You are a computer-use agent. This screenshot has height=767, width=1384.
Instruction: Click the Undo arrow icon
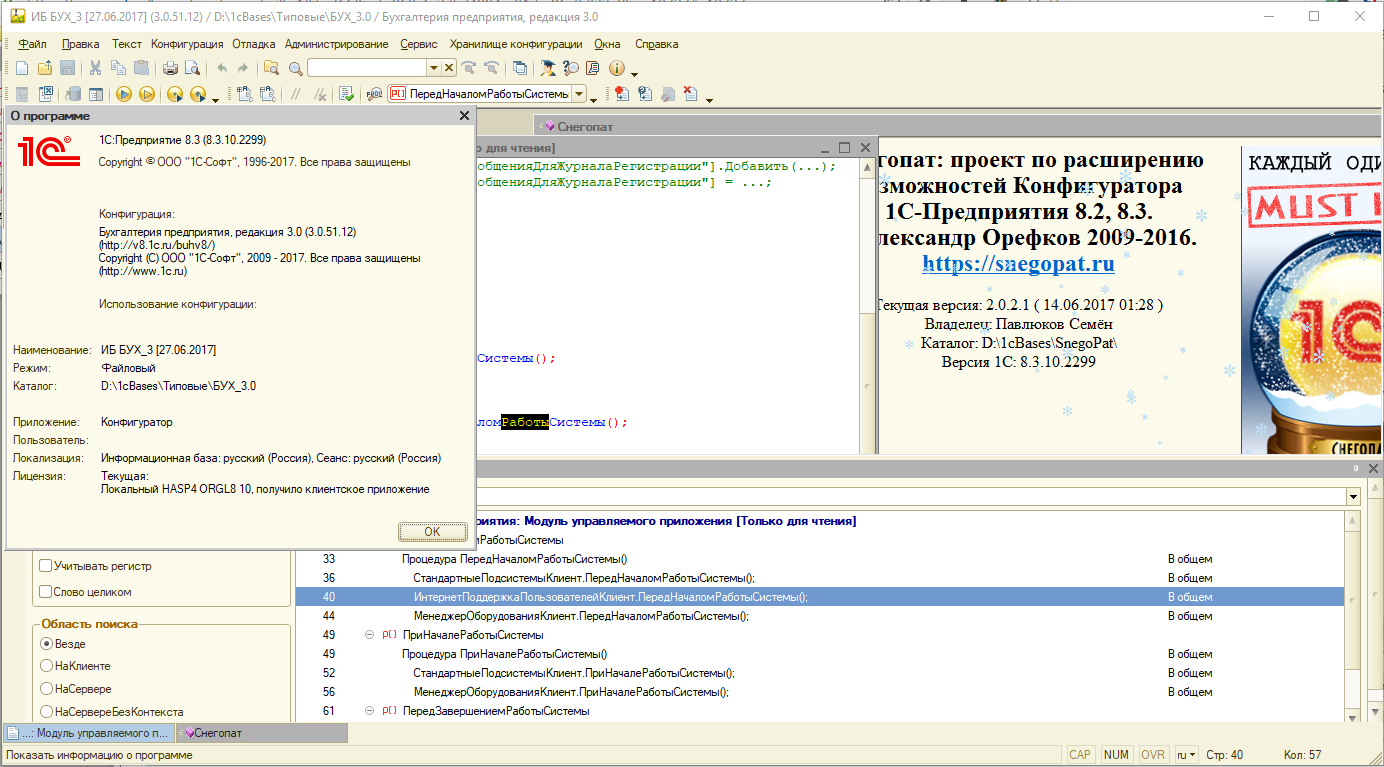(x=222, y=68)
